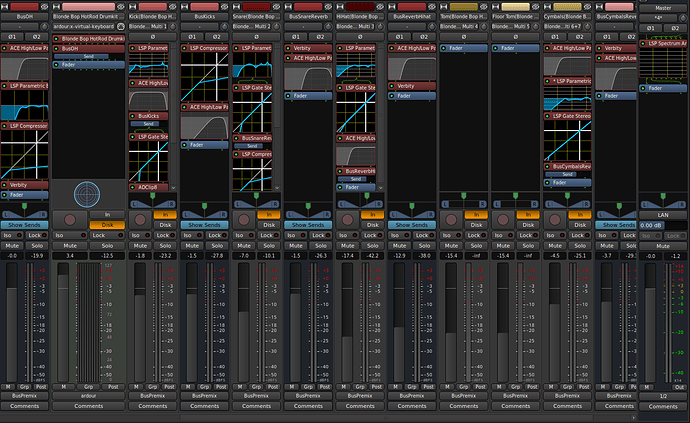Open BusPremix output selector on BusOH strip
The image size is (690, 423).
[x=24, y=396]
